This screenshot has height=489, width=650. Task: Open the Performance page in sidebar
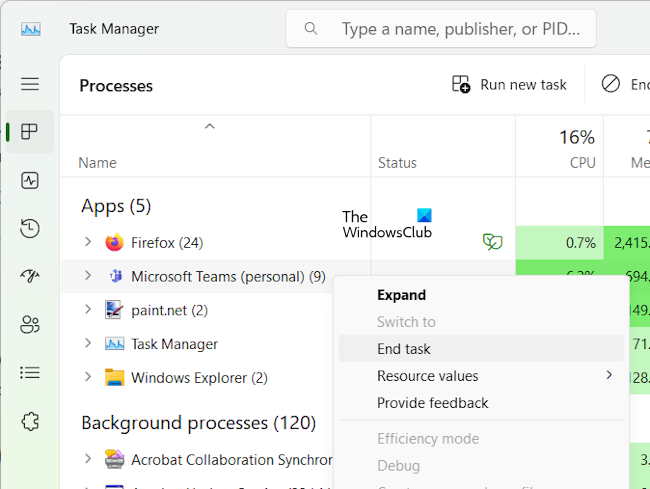30,181
